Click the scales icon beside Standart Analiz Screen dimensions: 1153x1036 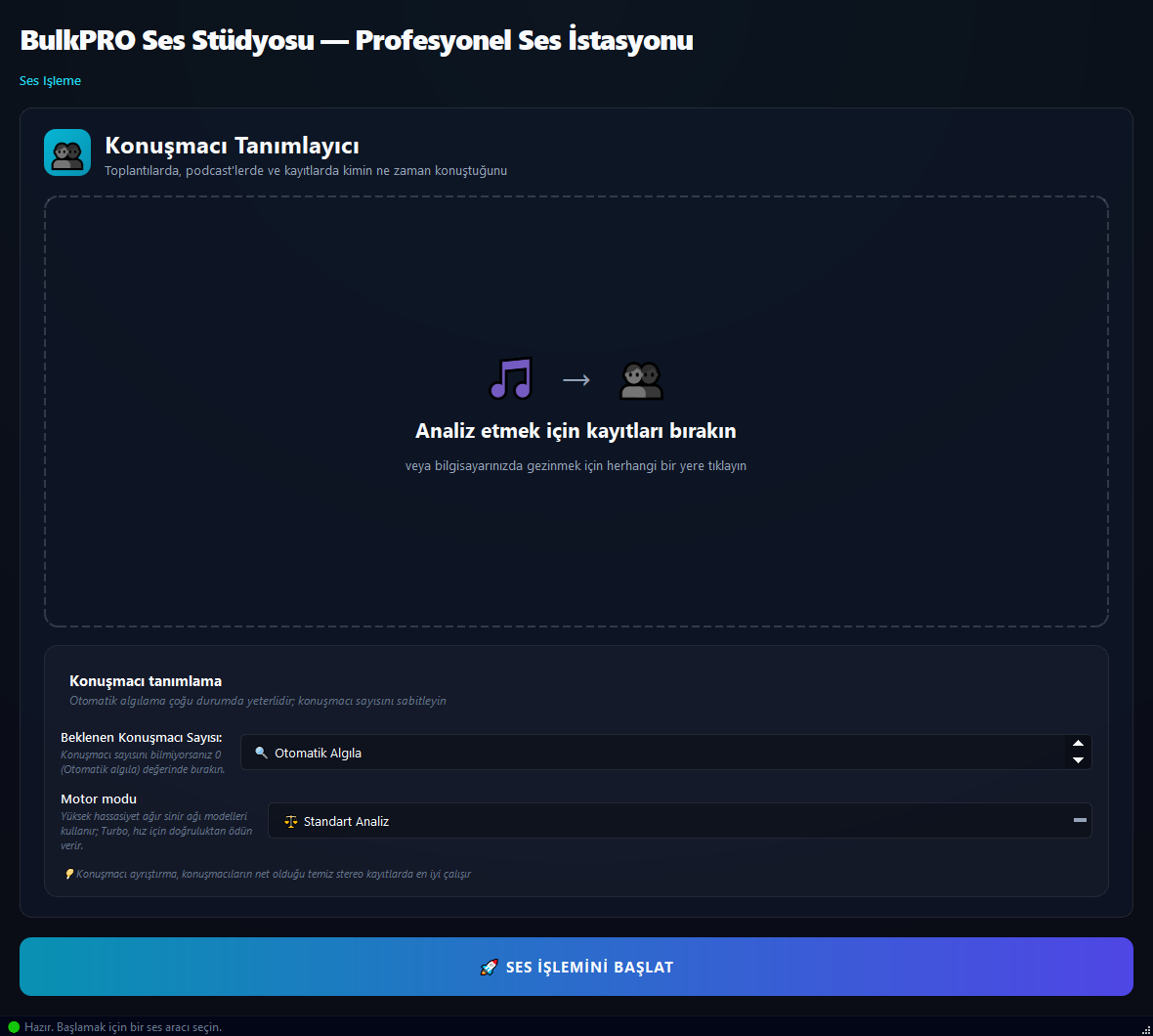coord(290,821)
